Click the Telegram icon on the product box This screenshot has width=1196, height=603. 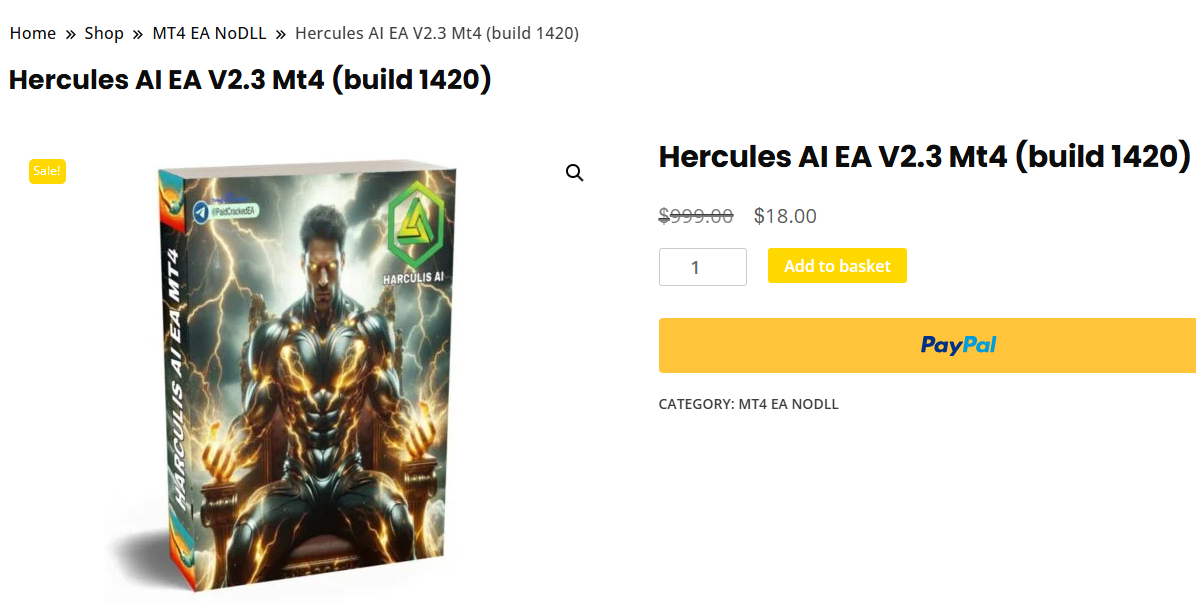tap(201, 212)
